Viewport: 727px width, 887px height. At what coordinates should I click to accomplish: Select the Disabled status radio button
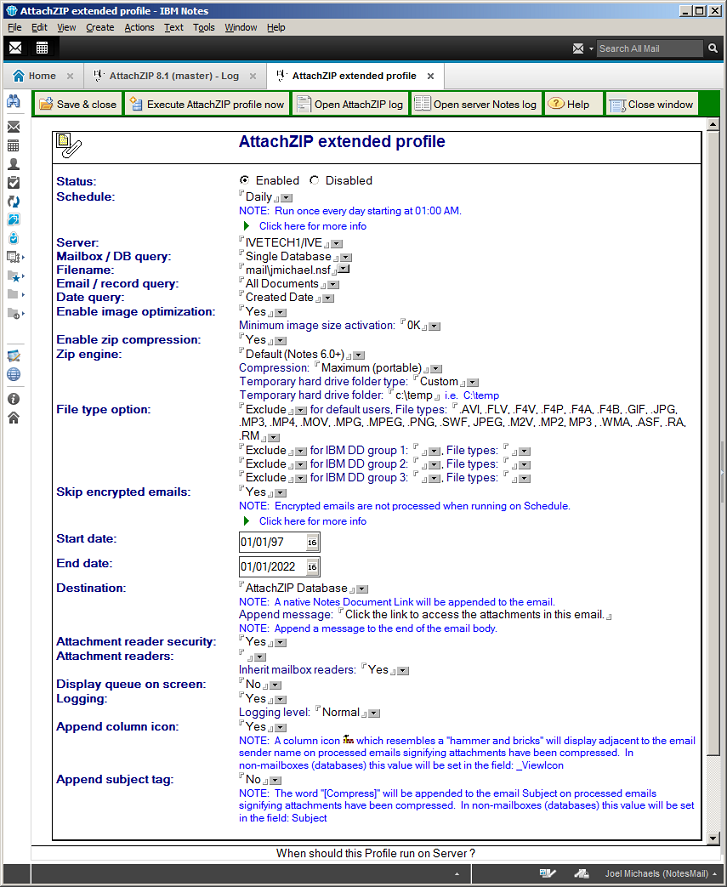pyautogui.click(x=314, y=180)
